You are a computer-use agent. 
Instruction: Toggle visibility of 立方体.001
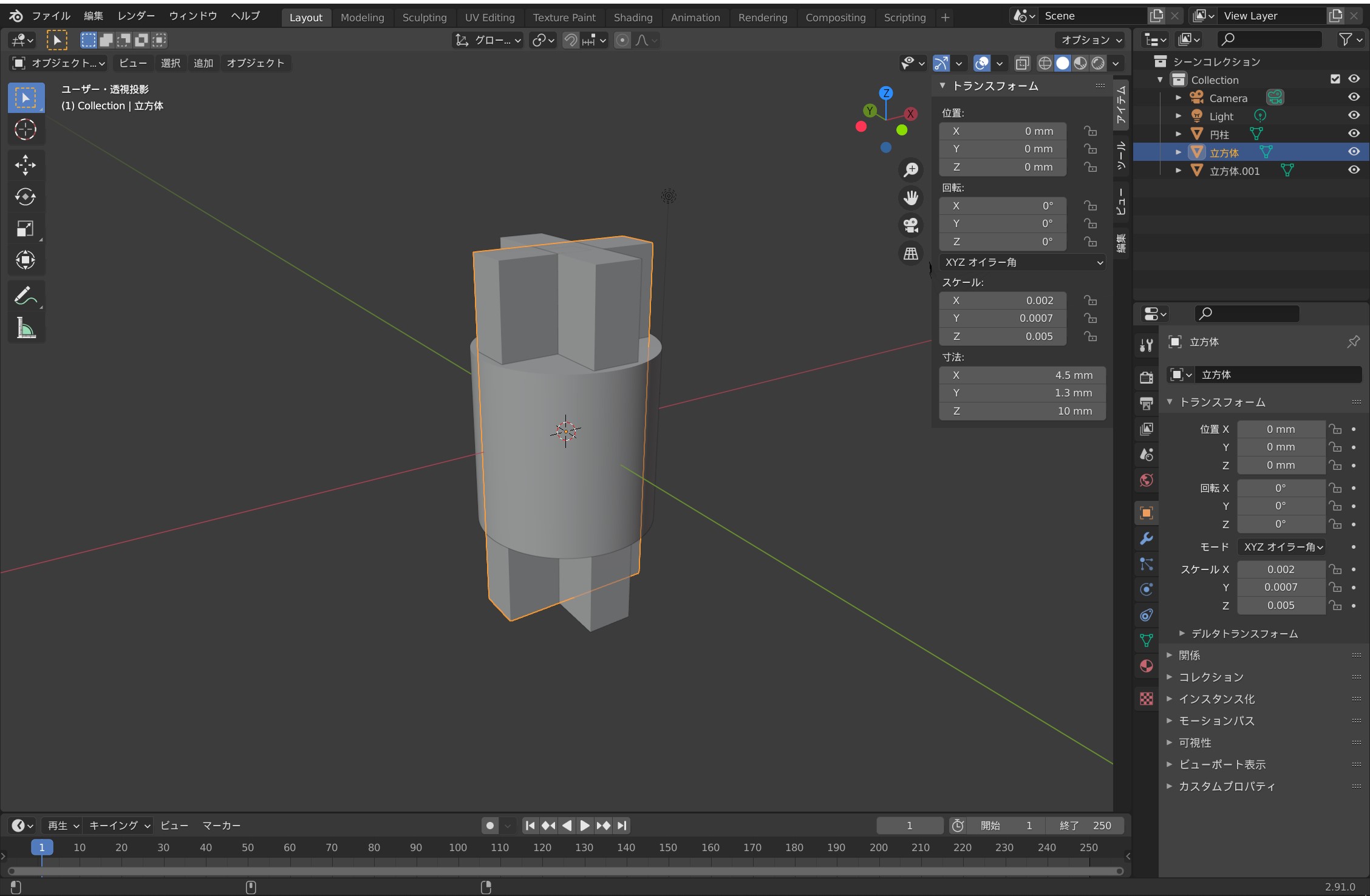point(1354,171)
